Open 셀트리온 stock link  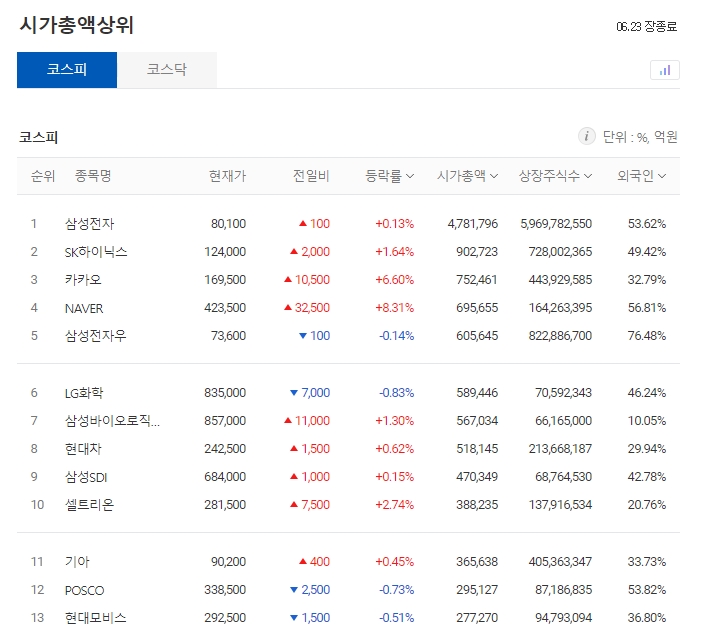click(89, 505)
